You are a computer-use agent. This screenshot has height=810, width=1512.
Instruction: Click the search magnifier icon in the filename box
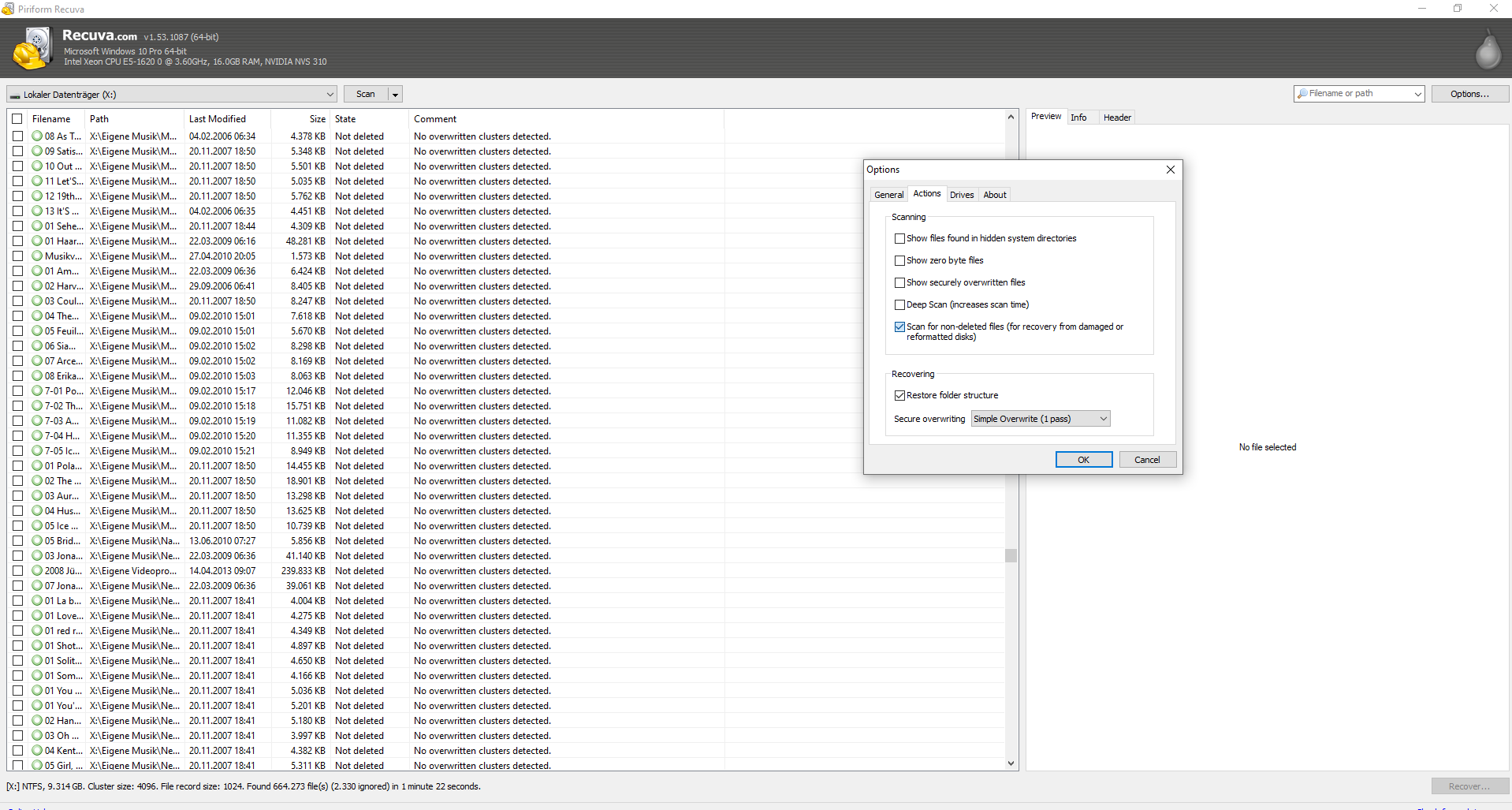pyautogui.click(x=1302, y=94)
